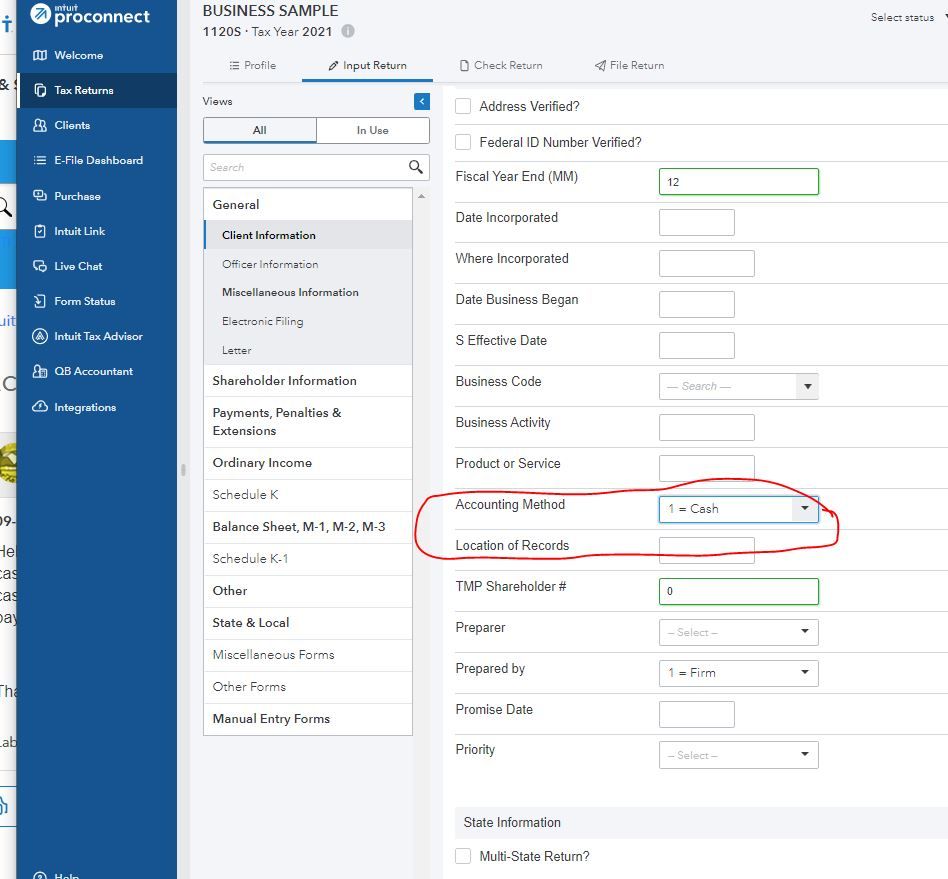Expand the Business Code dropdown
The height and width of the screenshot is (879, 948).
point(807,386)
